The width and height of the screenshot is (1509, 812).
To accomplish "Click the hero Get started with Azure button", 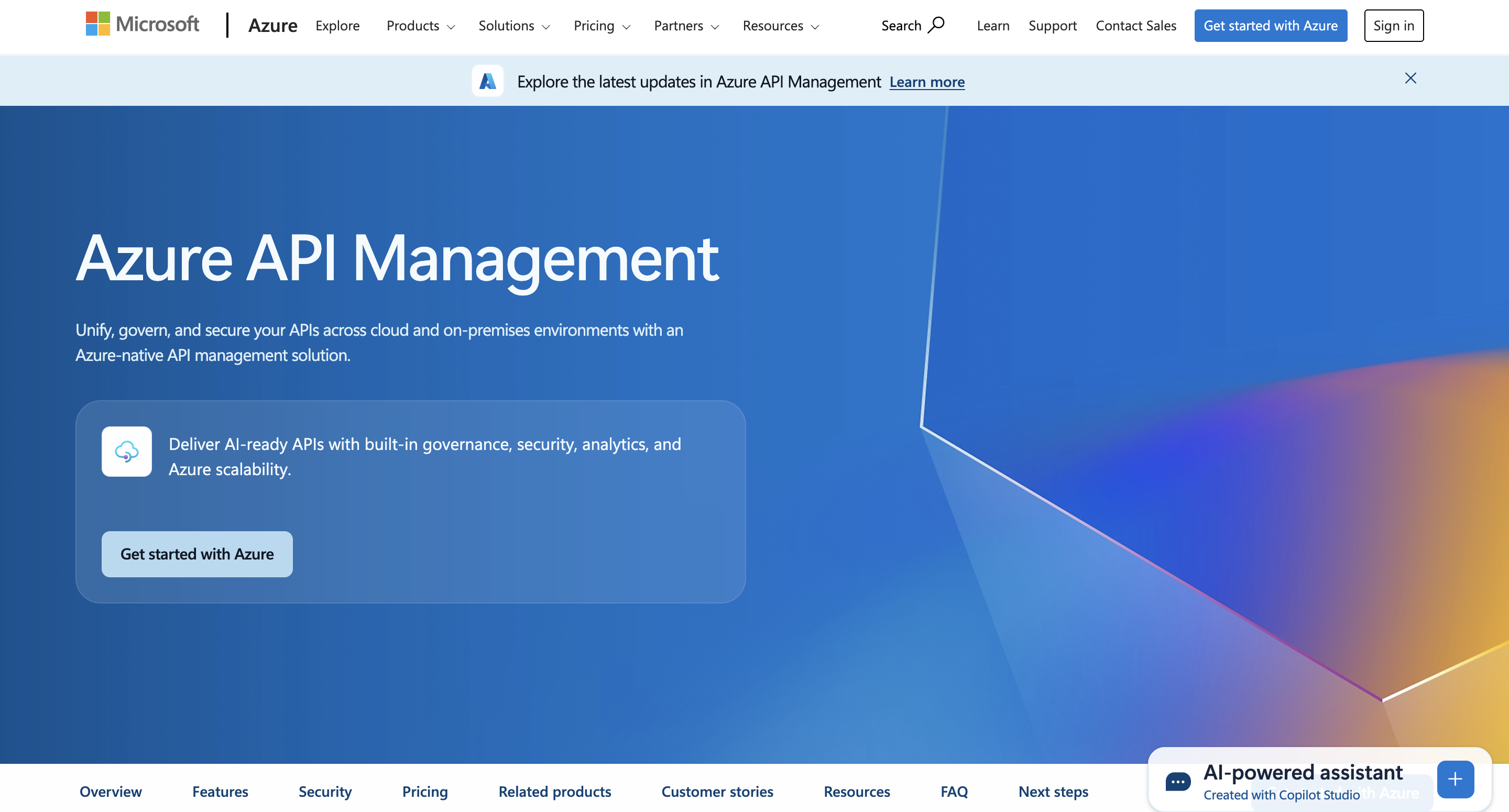I will coord(197,554).
